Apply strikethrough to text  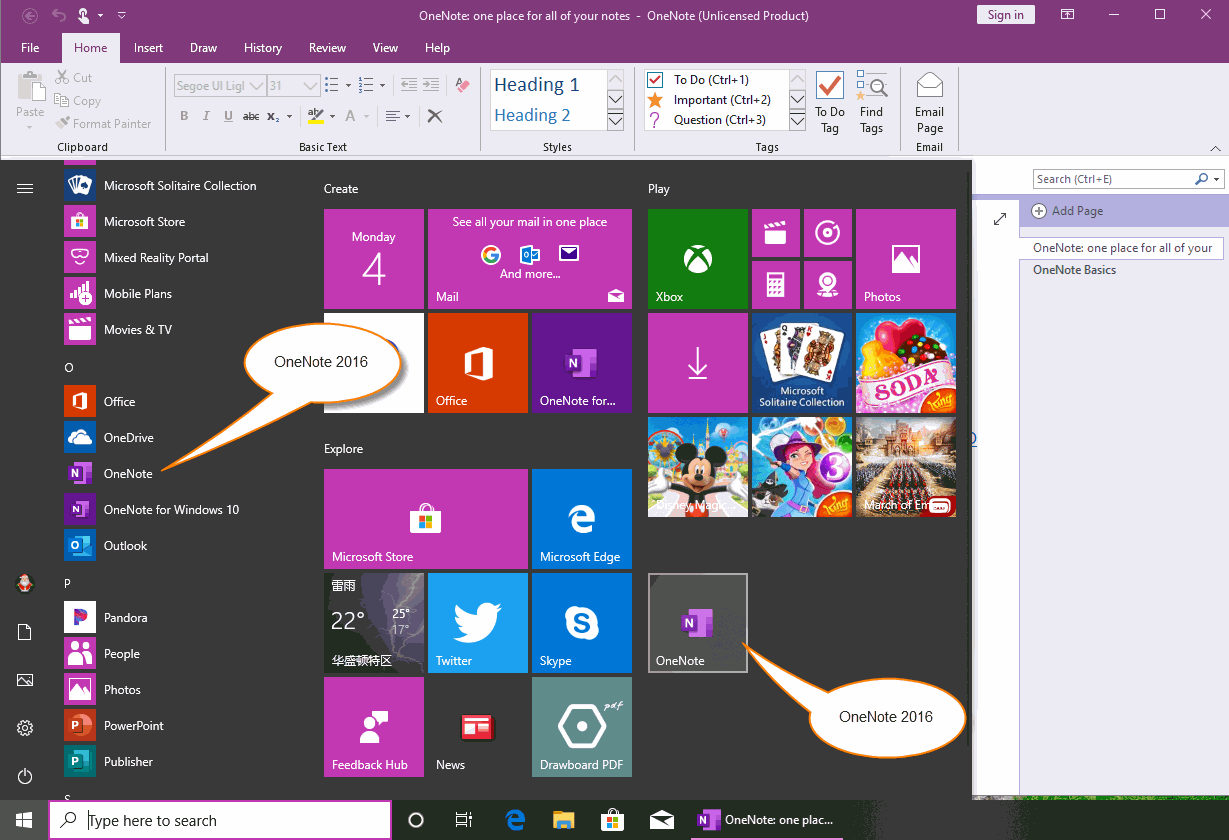pyautogui.click(x=251, y=116)
